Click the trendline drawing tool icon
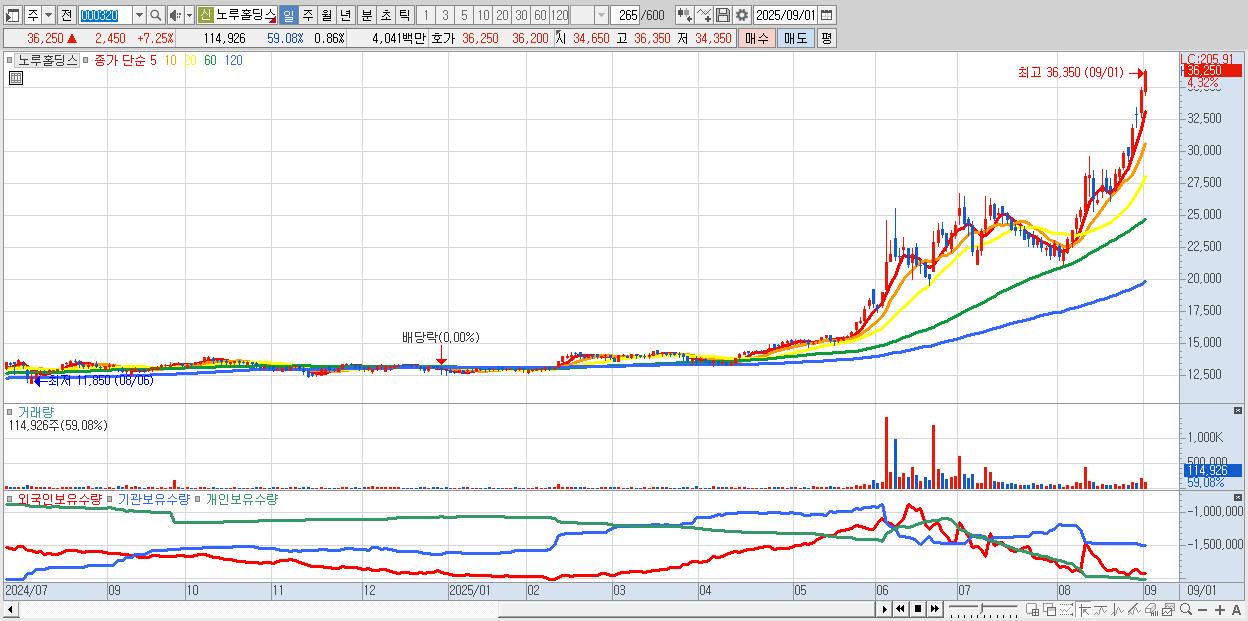1248x621 pixels. pyautogui.click(x=1134, y=609)
